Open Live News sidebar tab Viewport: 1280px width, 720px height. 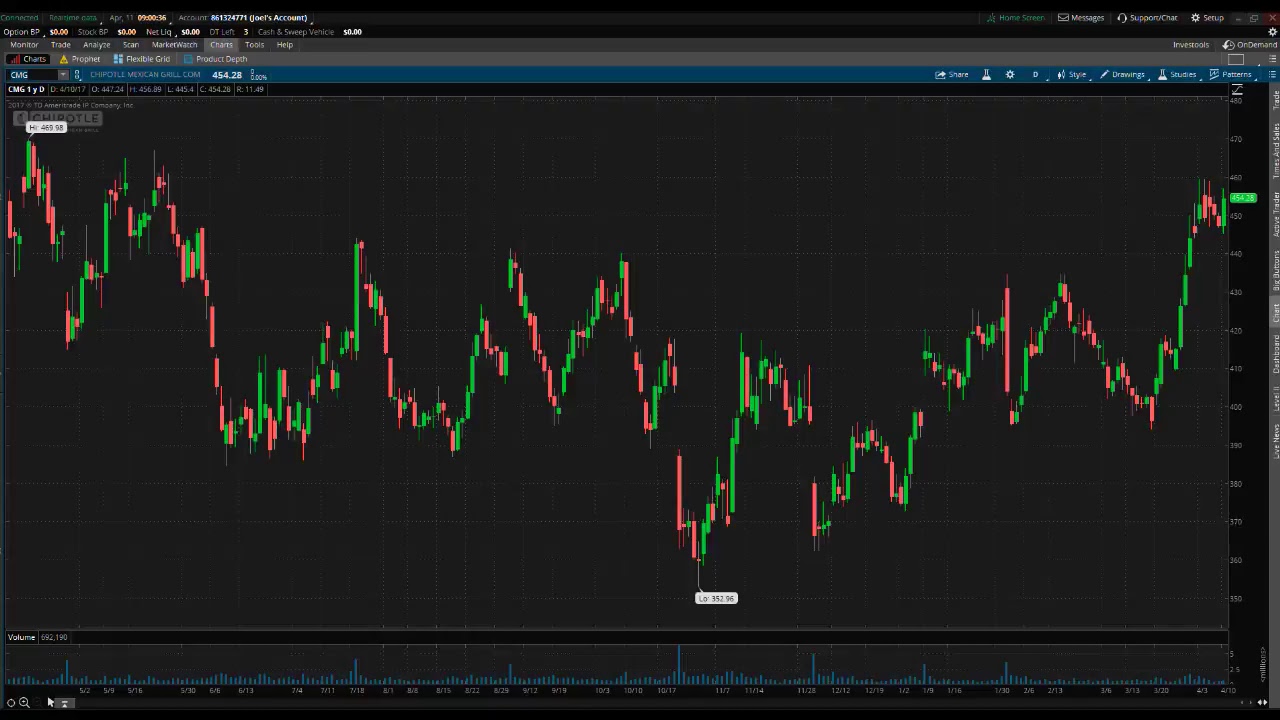(x=1275, y=441)
